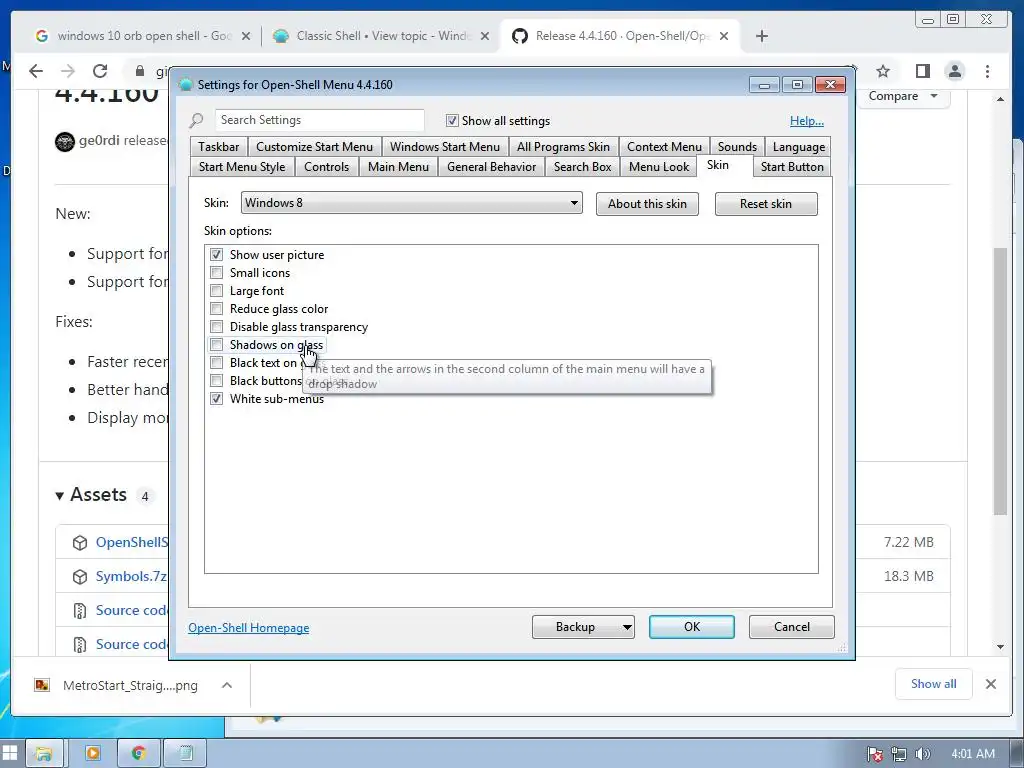Open Windows Media Player from the taskbar
This screenshot has width=1024, height=768.
pos(93,753)
